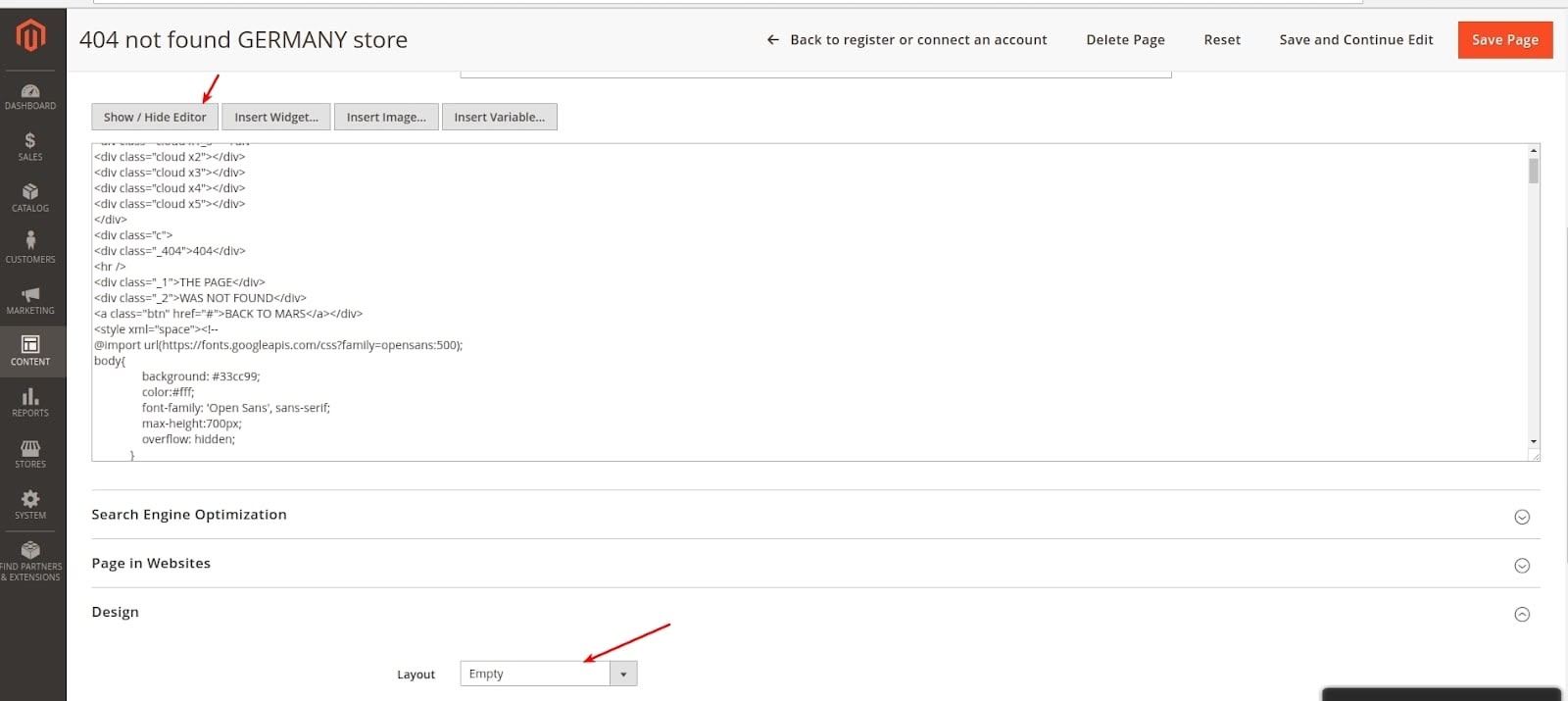Open the Dashboard sidebar icon
1568x701 pixels.
[x=30, y=96]
